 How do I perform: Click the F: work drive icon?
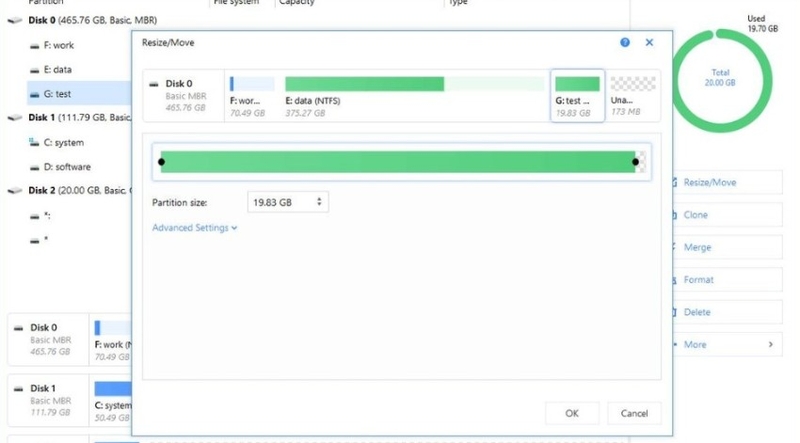coord(34,46)
